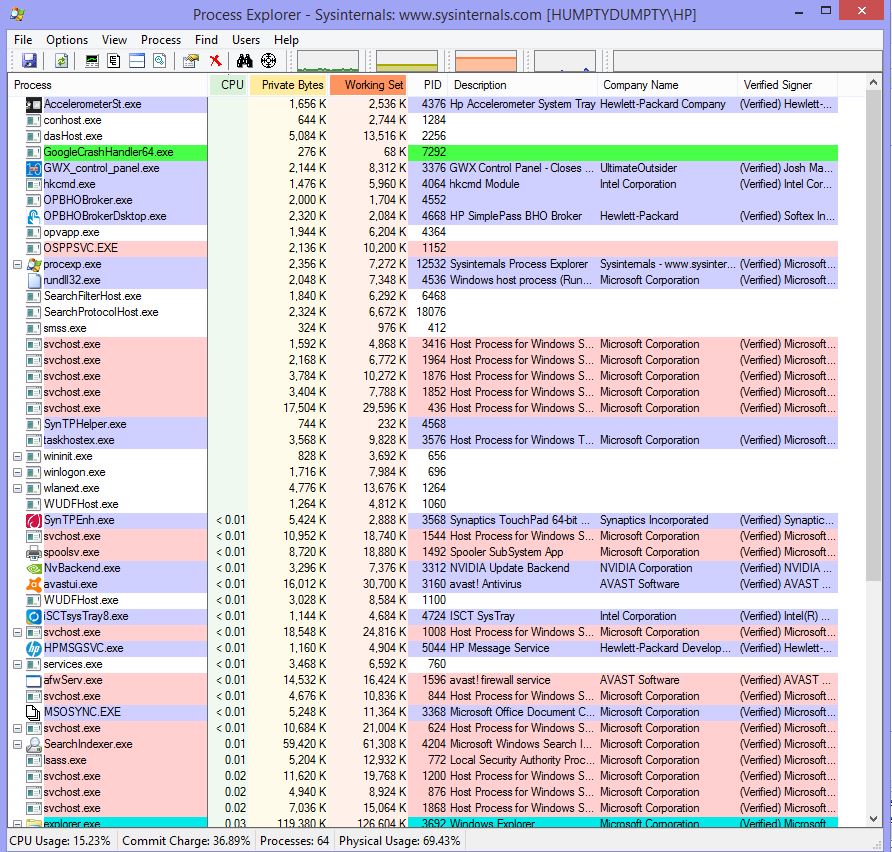The image size is (892, 852).
Task: Click the AccelerometerSt.exe process icon
Action: click(34, 104)
